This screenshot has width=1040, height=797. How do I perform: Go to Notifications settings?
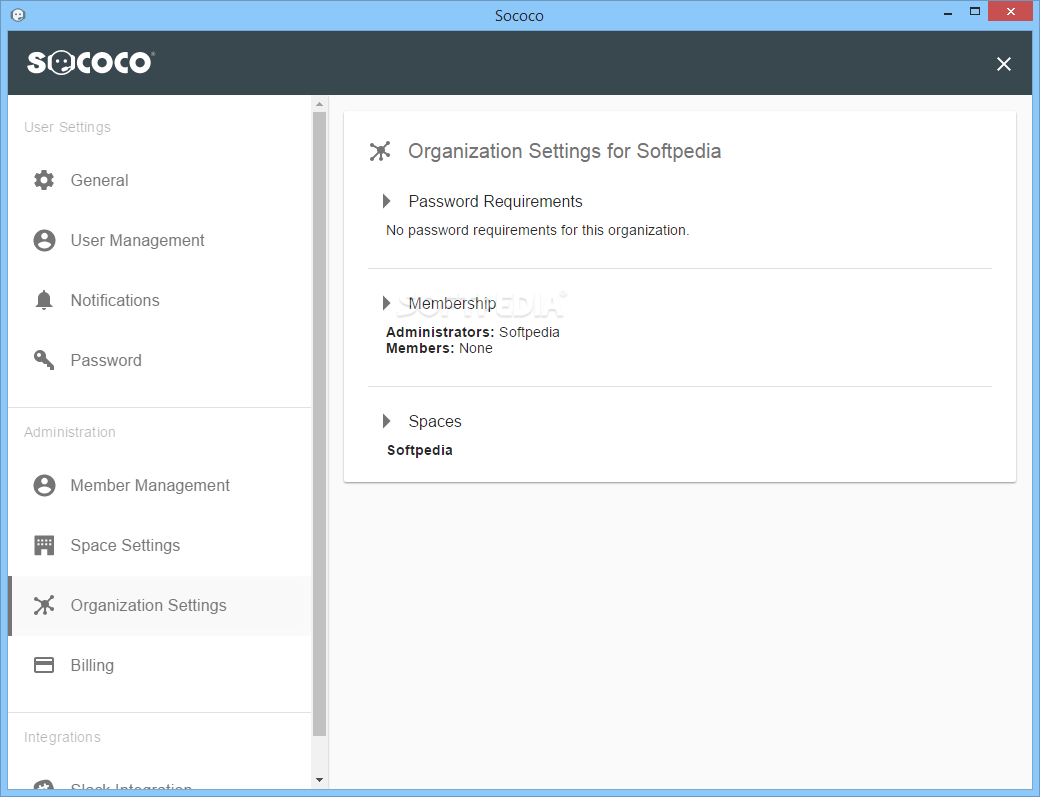pos(159,300)
